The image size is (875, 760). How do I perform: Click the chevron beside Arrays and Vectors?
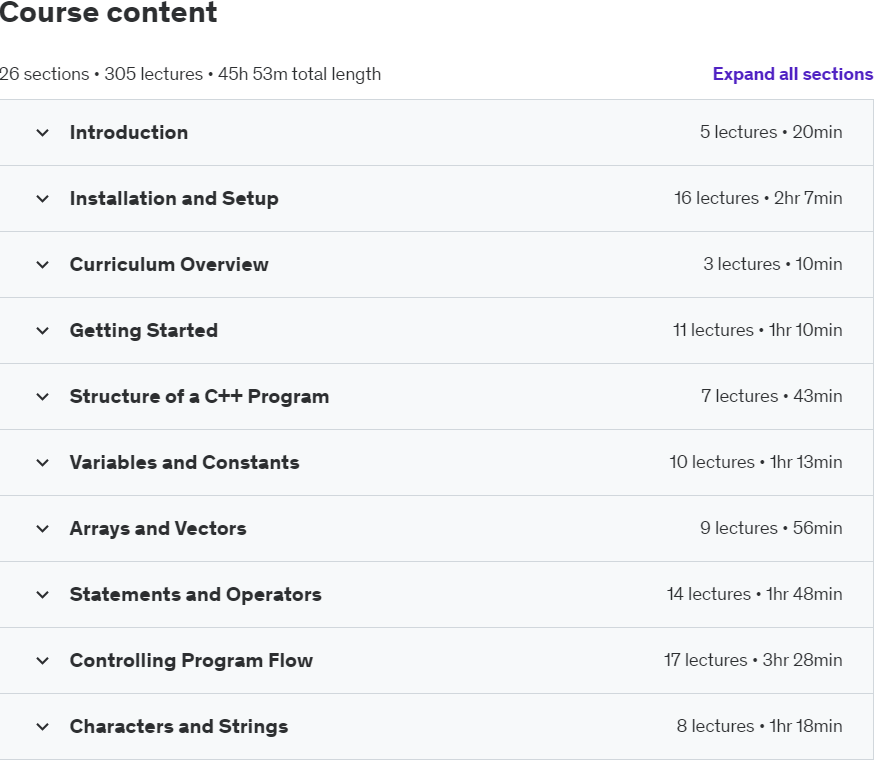42,529
